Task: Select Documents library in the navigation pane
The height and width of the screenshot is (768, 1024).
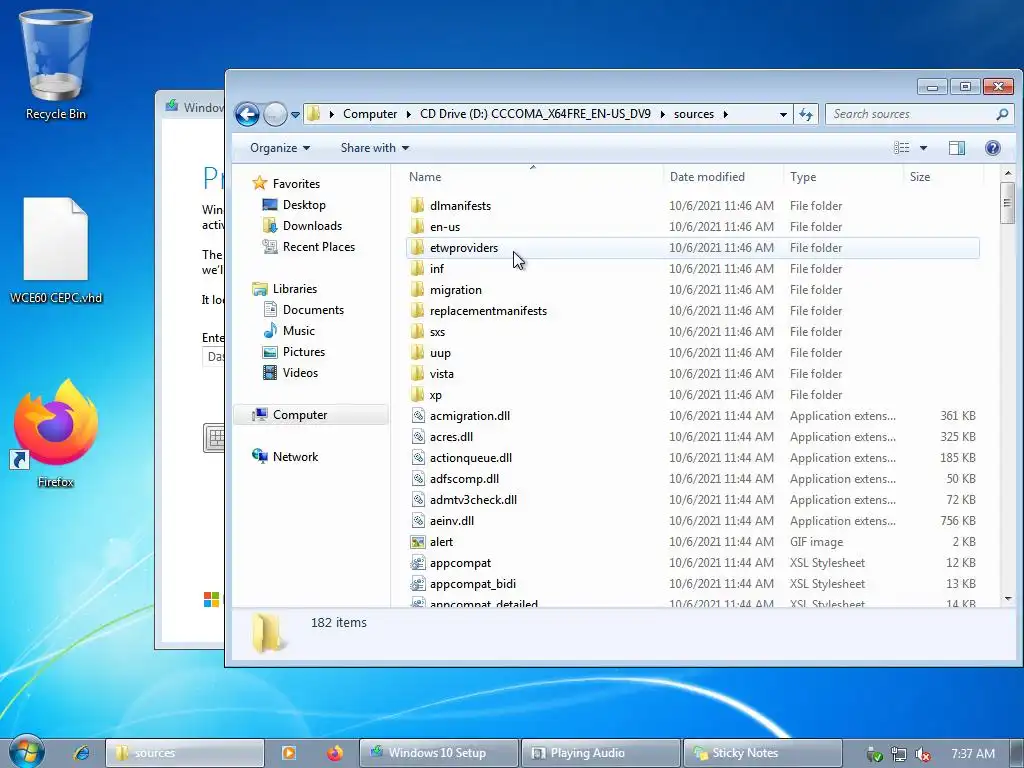Action: point(313,310)
